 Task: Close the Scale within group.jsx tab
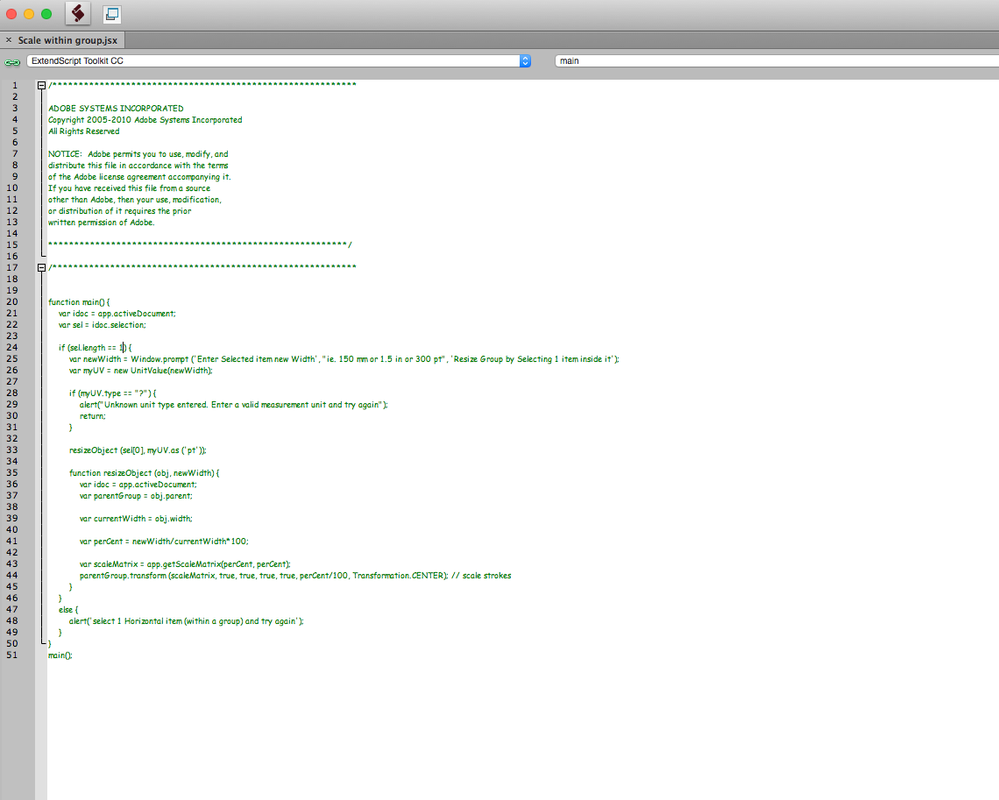pyautogui.click(x=9, y=40)
